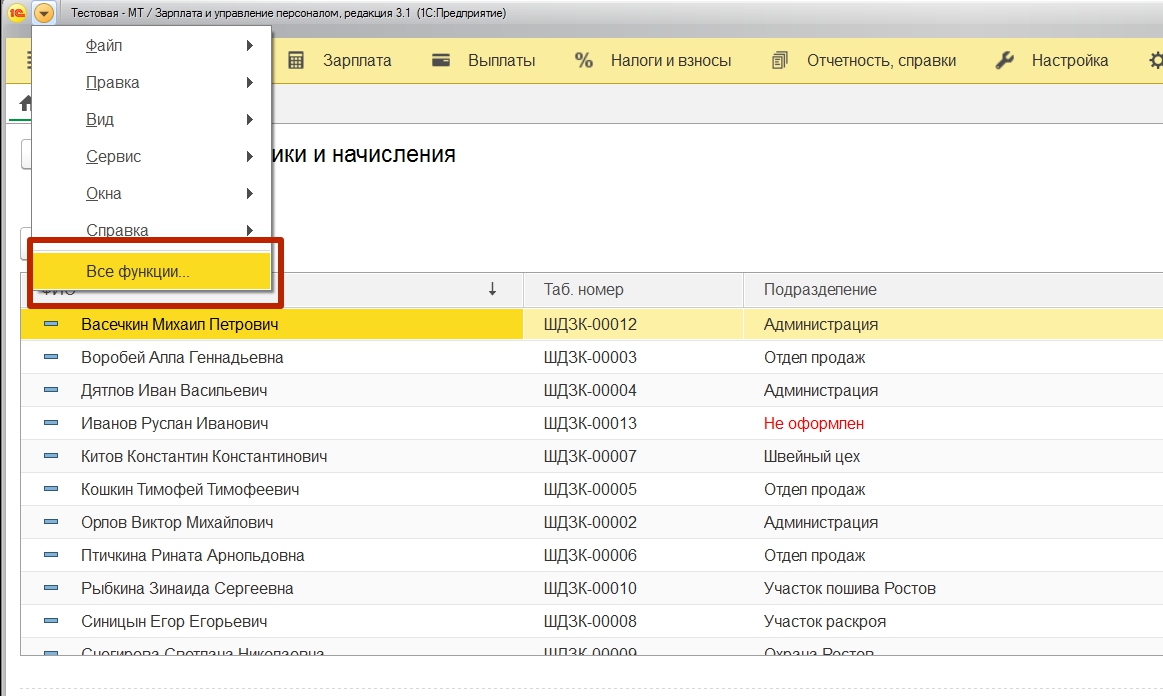Click the 1C application logo icon
Screen dimensions: 1163x696
pos(16,13)
